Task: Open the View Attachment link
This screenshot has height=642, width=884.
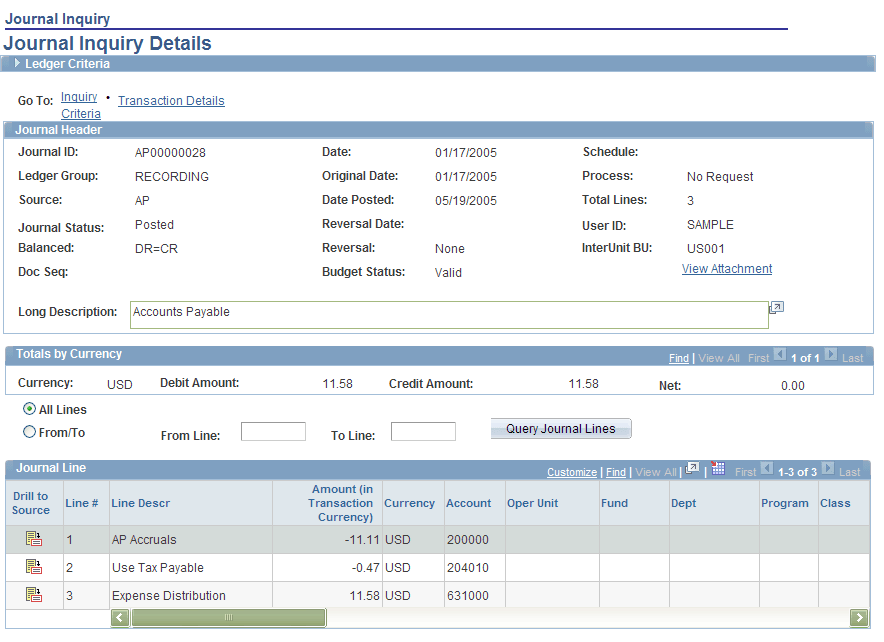Action: point(726,268)
